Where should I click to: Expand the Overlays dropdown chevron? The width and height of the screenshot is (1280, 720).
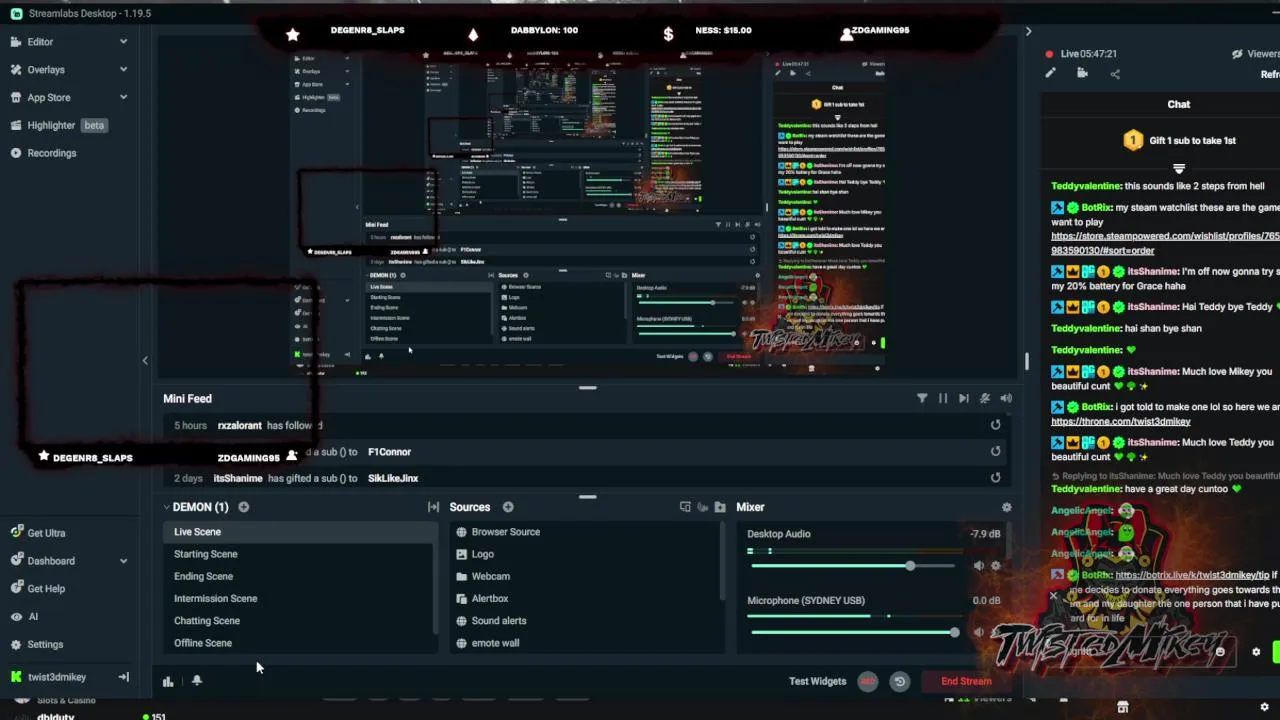pyautogui.click(x=123, y=70)
